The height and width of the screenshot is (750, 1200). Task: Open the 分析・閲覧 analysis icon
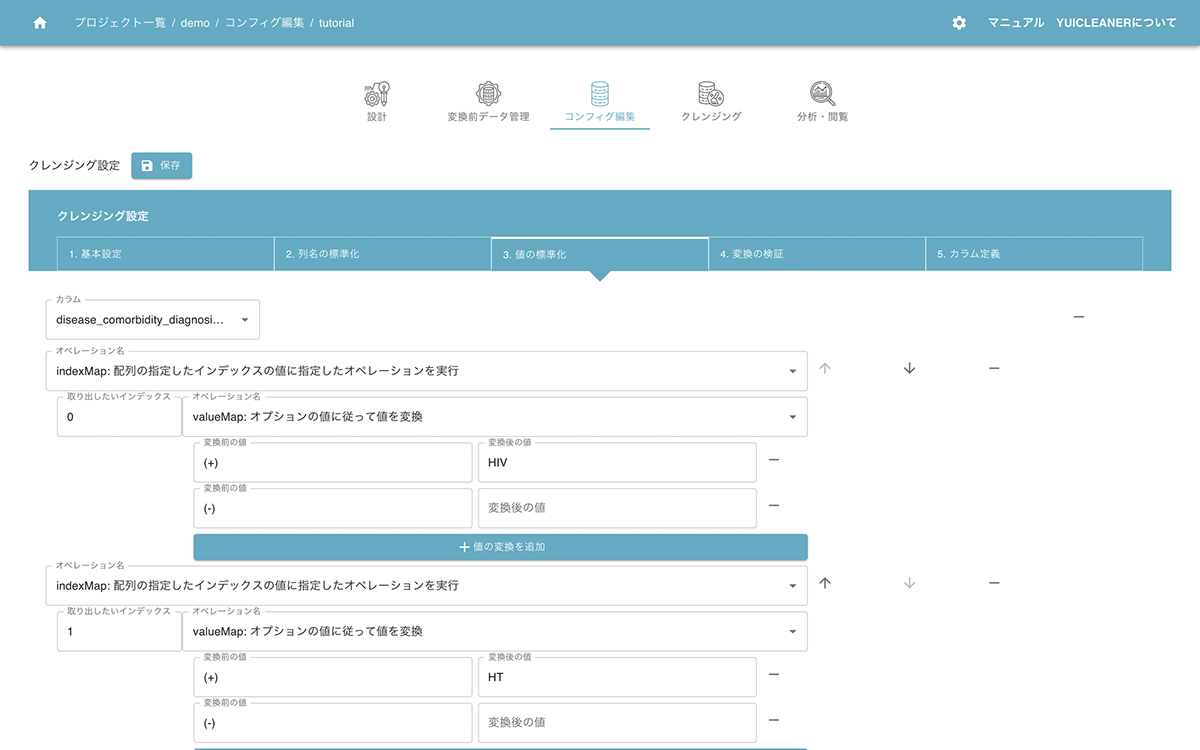click(823, 95)
